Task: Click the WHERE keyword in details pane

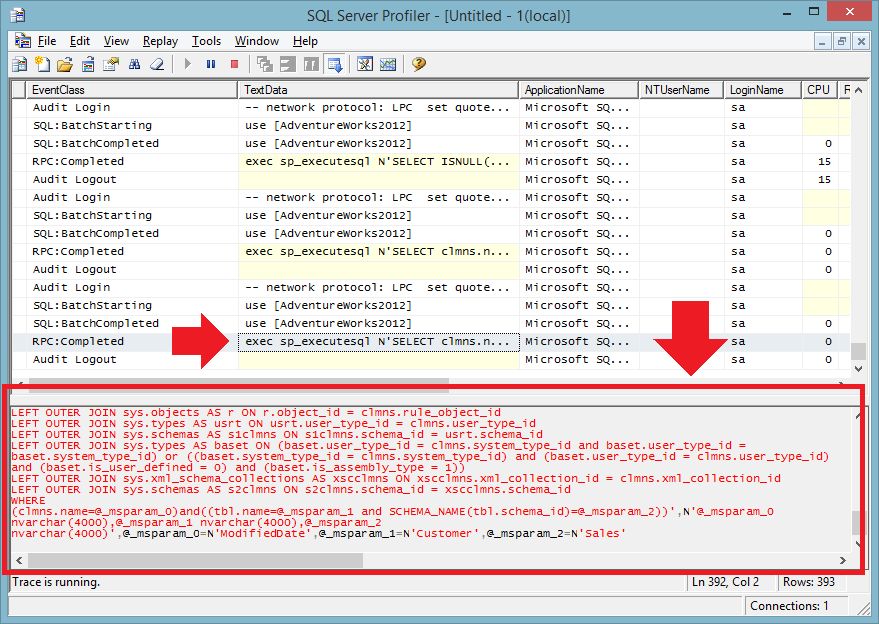Action: (28, 500)
